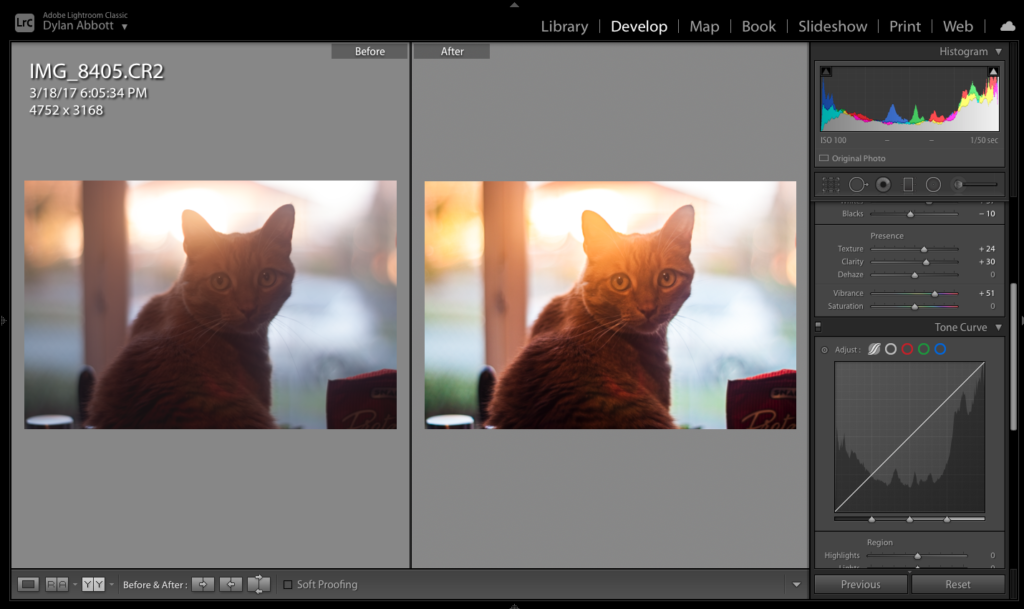Image resolution: width=1024 pixels, height=609 pixels.
Task: Switch to the Develop module
Action: (639, 26)
